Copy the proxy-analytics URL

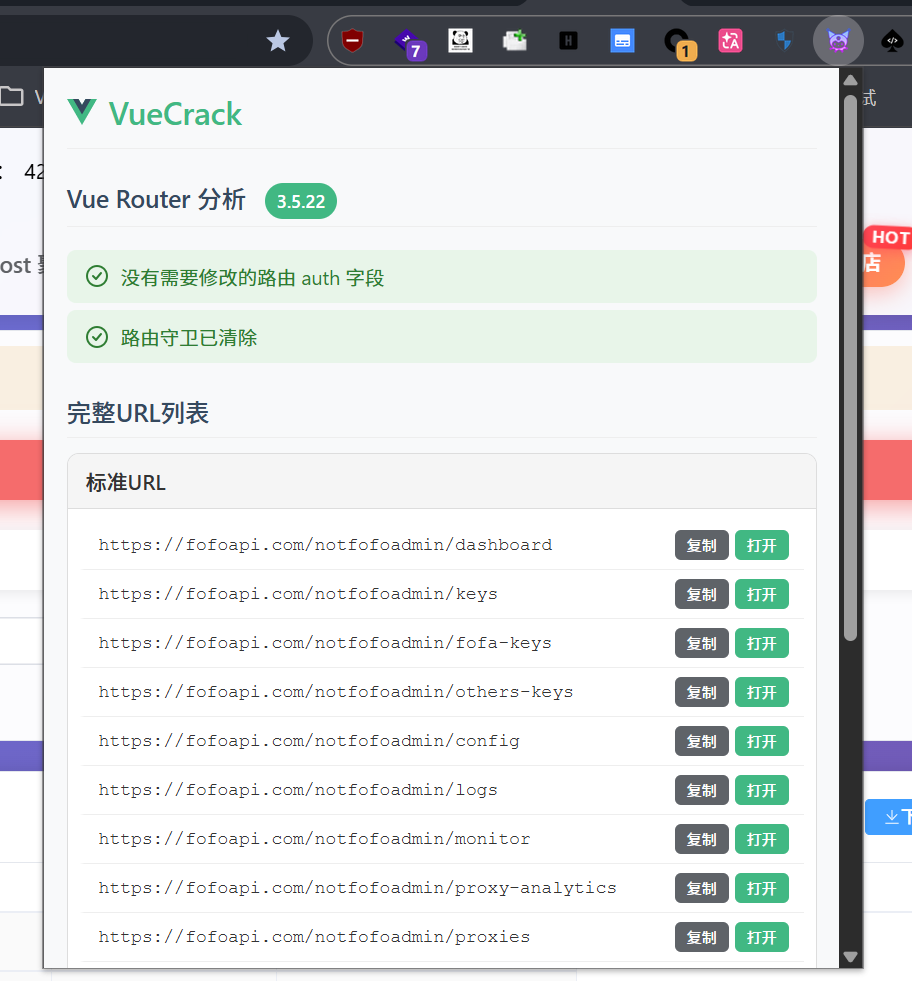point(701,888)
